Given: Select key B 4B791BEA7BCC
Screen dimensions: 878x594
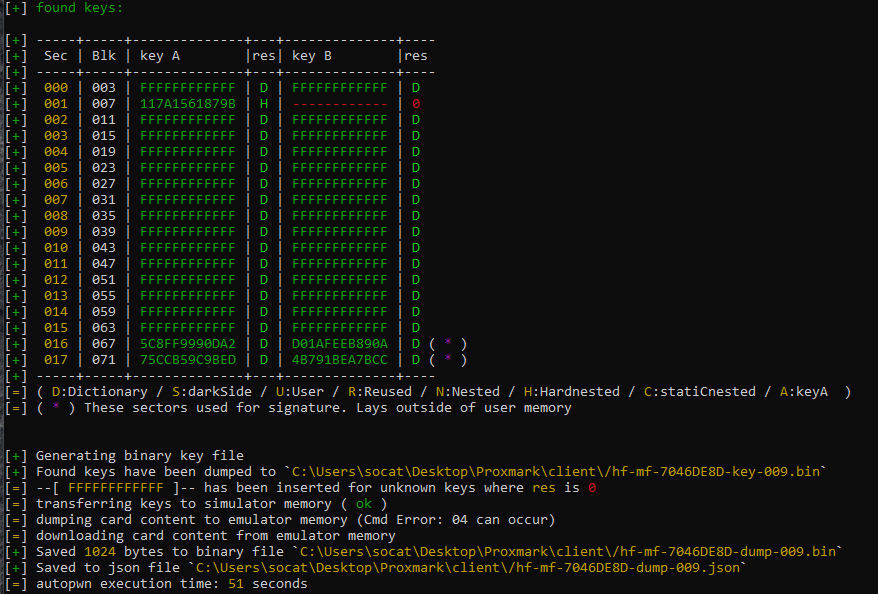Looking at the screenshot, I should (x=339, y=360).
